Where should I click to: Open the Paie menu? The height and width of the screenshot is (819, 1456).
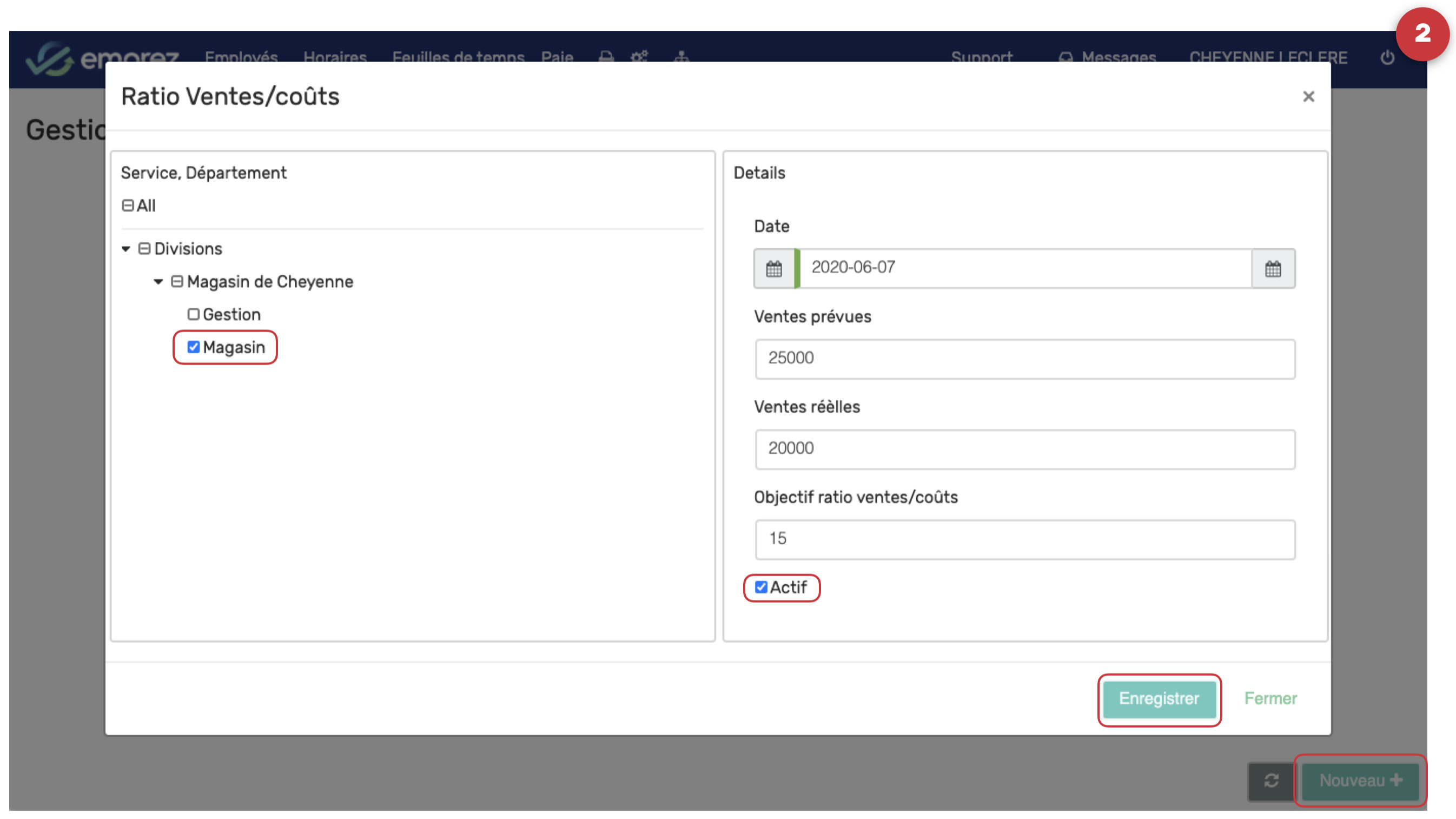[557, 56]
